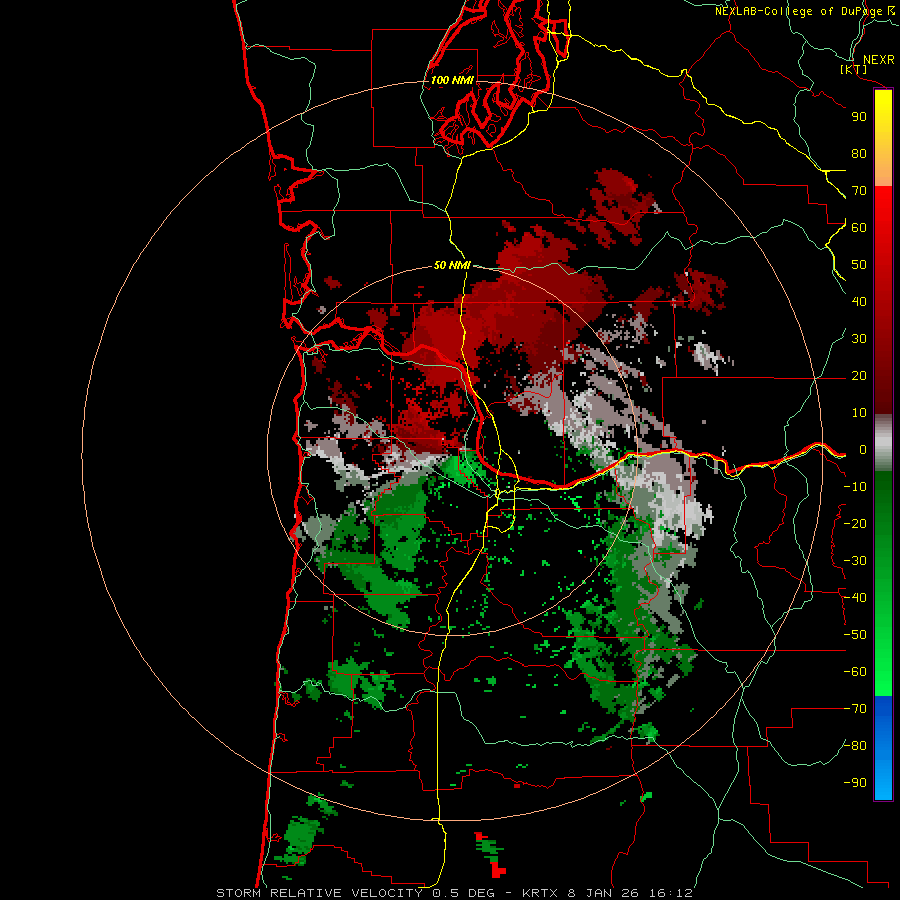Click the positive 80 scale label
This screenshot has height=900, width=900.
coord(859,153)
